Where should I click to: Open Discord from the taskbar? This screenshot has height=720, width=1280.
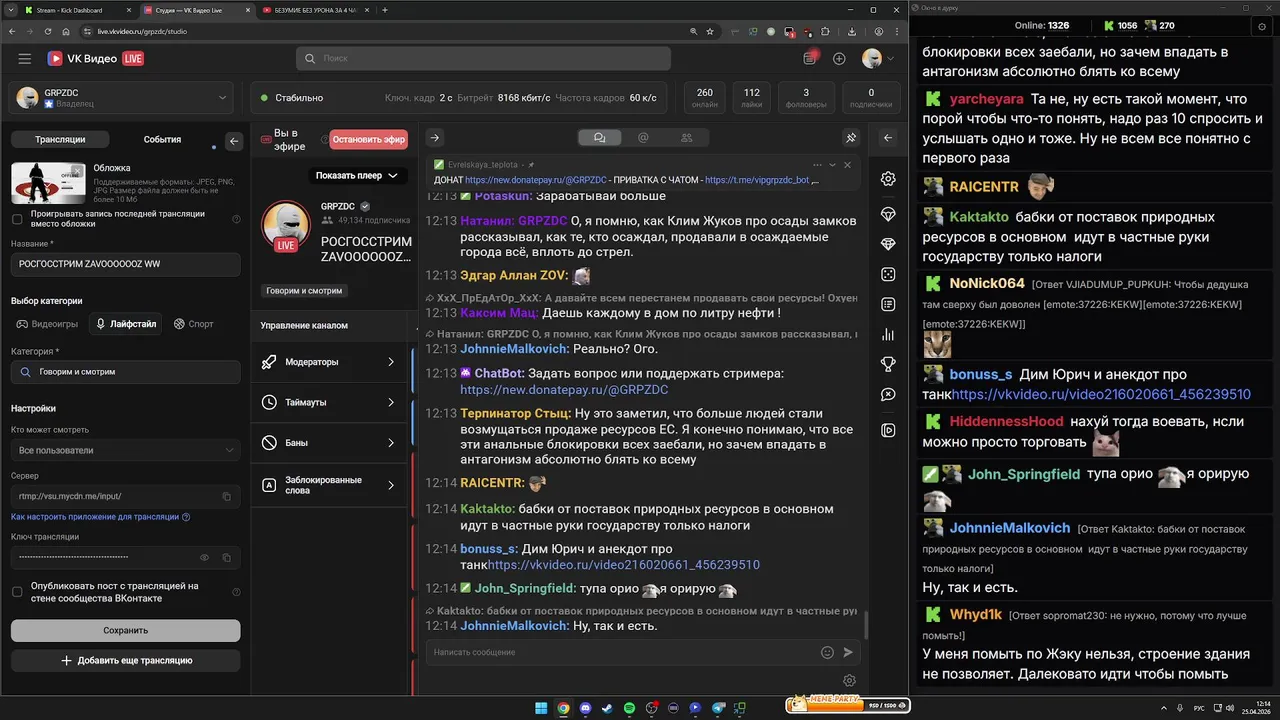pos(585,708)
